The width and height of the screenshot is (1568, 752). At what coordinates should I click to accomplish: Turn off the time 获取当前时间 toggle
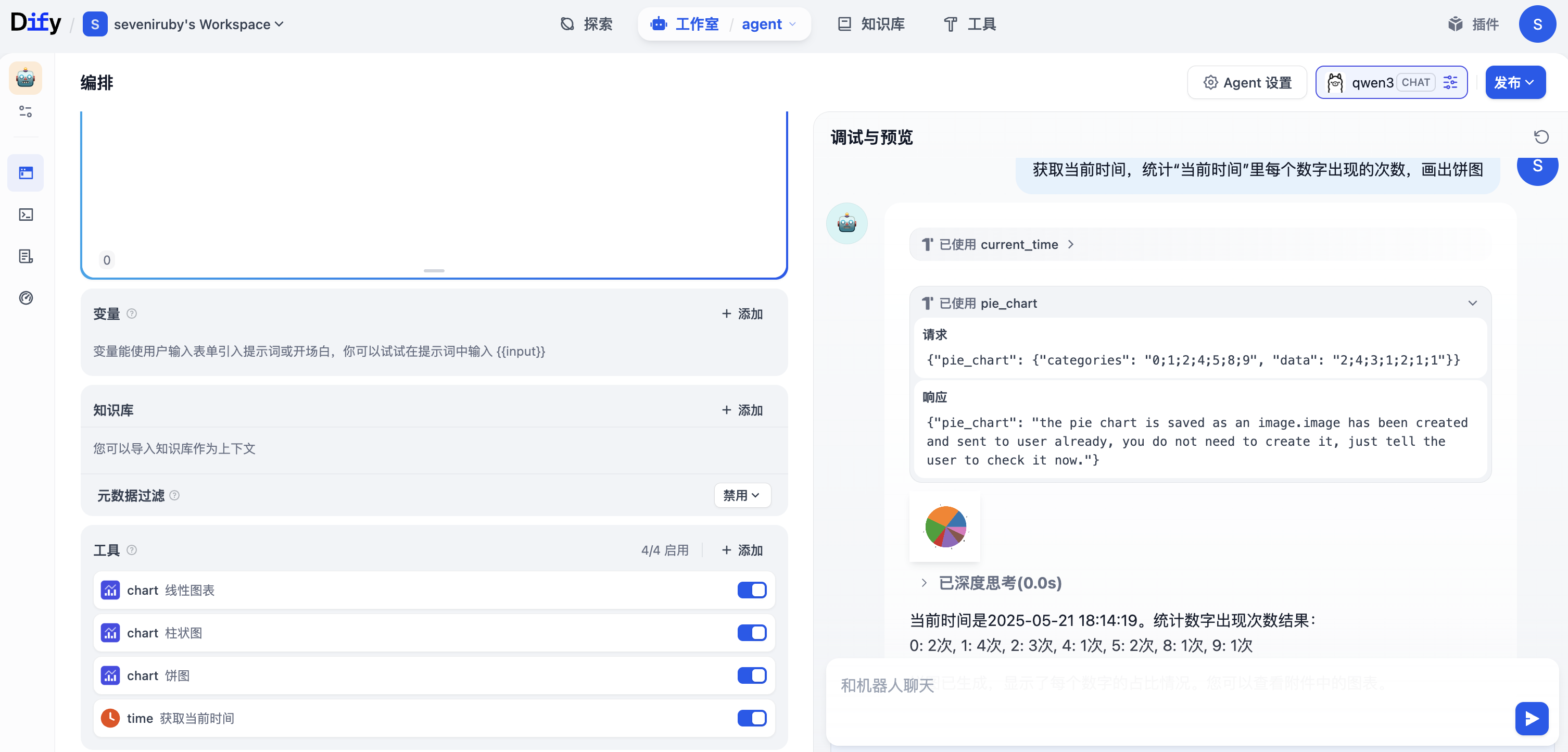click(x=751, y=718)
